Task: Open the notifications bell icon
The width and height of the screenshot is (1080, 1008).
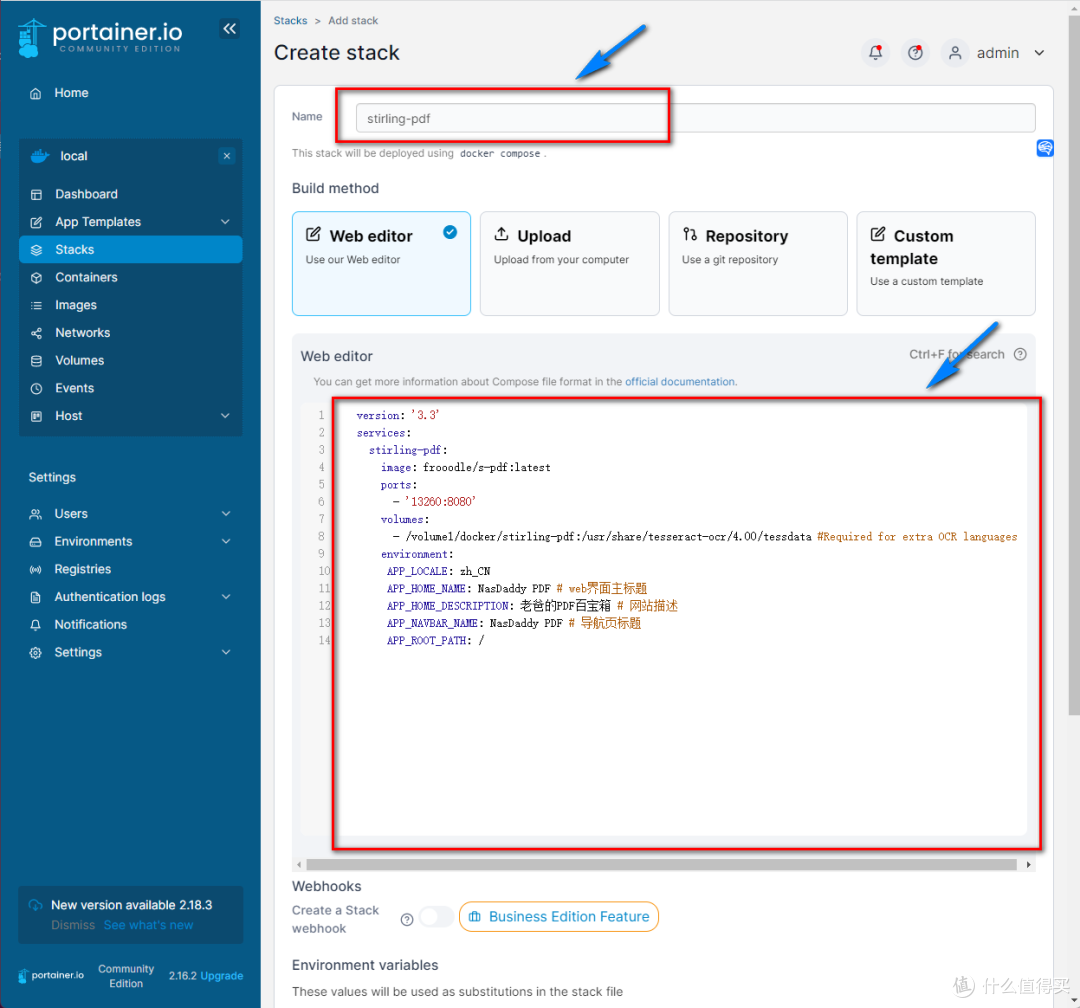Action: 876,52
